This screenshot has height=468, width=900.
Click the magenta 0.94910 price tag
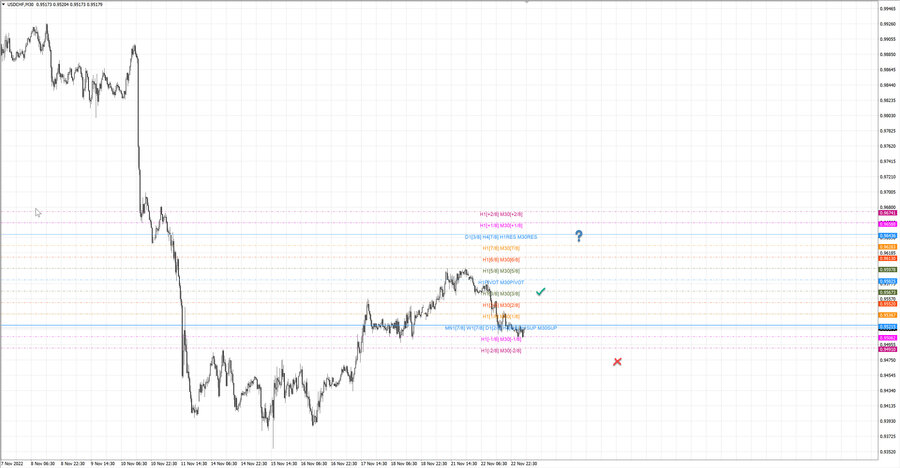click(x=888, y=349)
